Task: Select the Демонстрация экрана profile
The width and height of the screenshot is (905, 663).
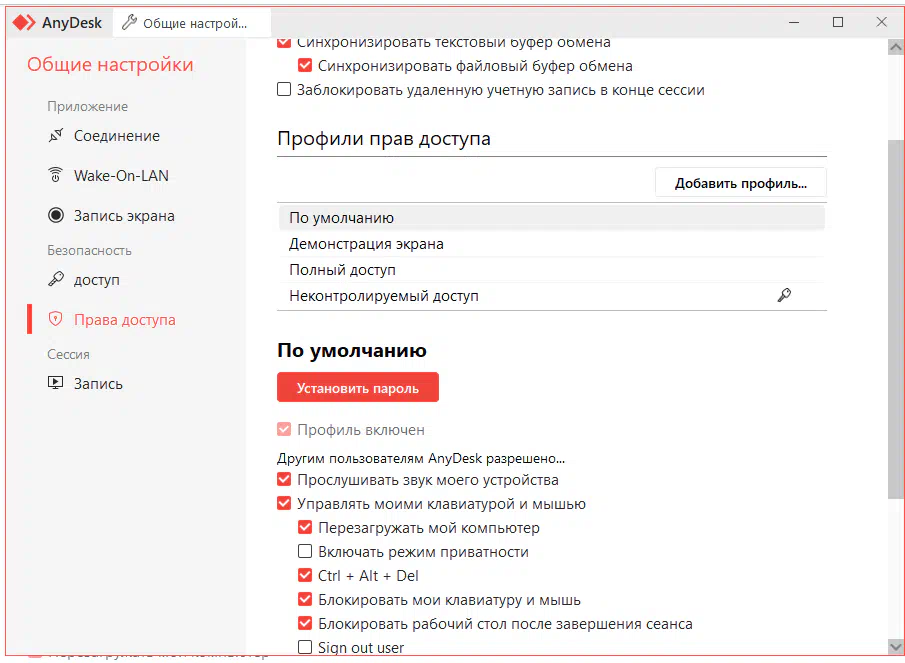Action: pyautogui.click(x=551, y=244)
